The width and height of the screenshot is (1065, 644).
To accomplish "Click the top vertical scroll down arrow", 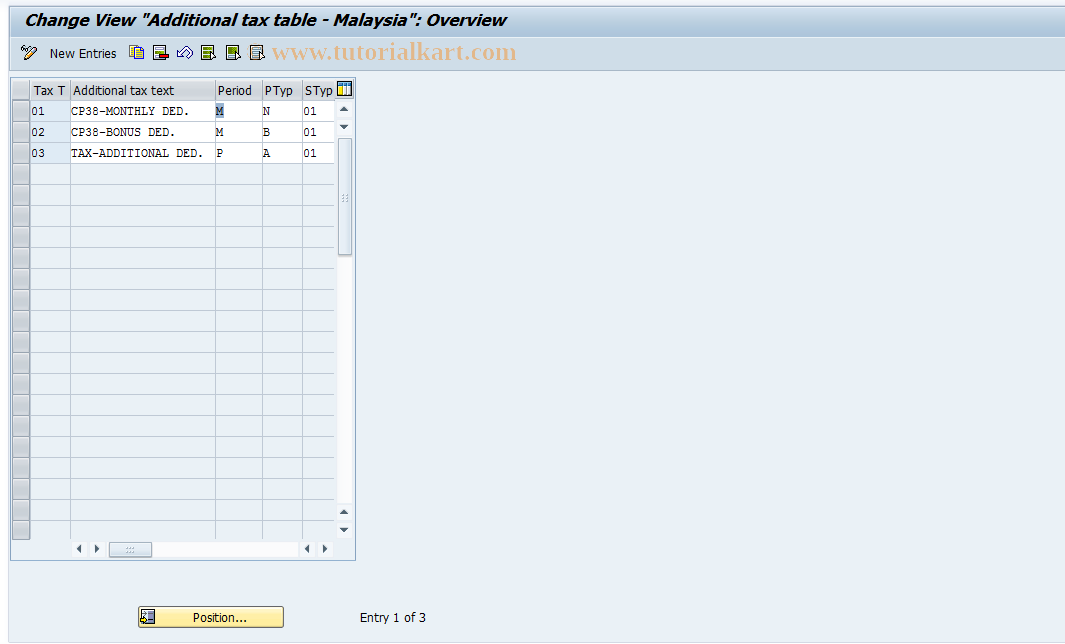I will click(344, 127).
